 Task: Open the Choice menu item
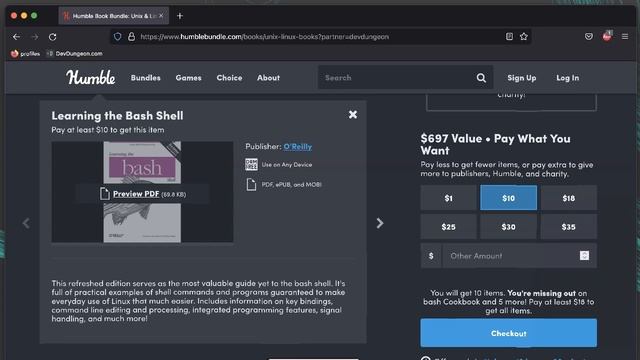tap(229, 78)
